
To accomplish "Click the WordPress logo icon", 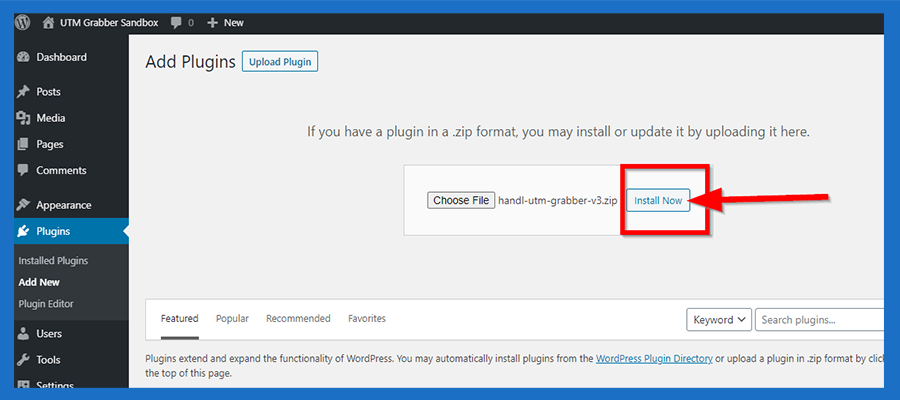I will coord(23,22).
